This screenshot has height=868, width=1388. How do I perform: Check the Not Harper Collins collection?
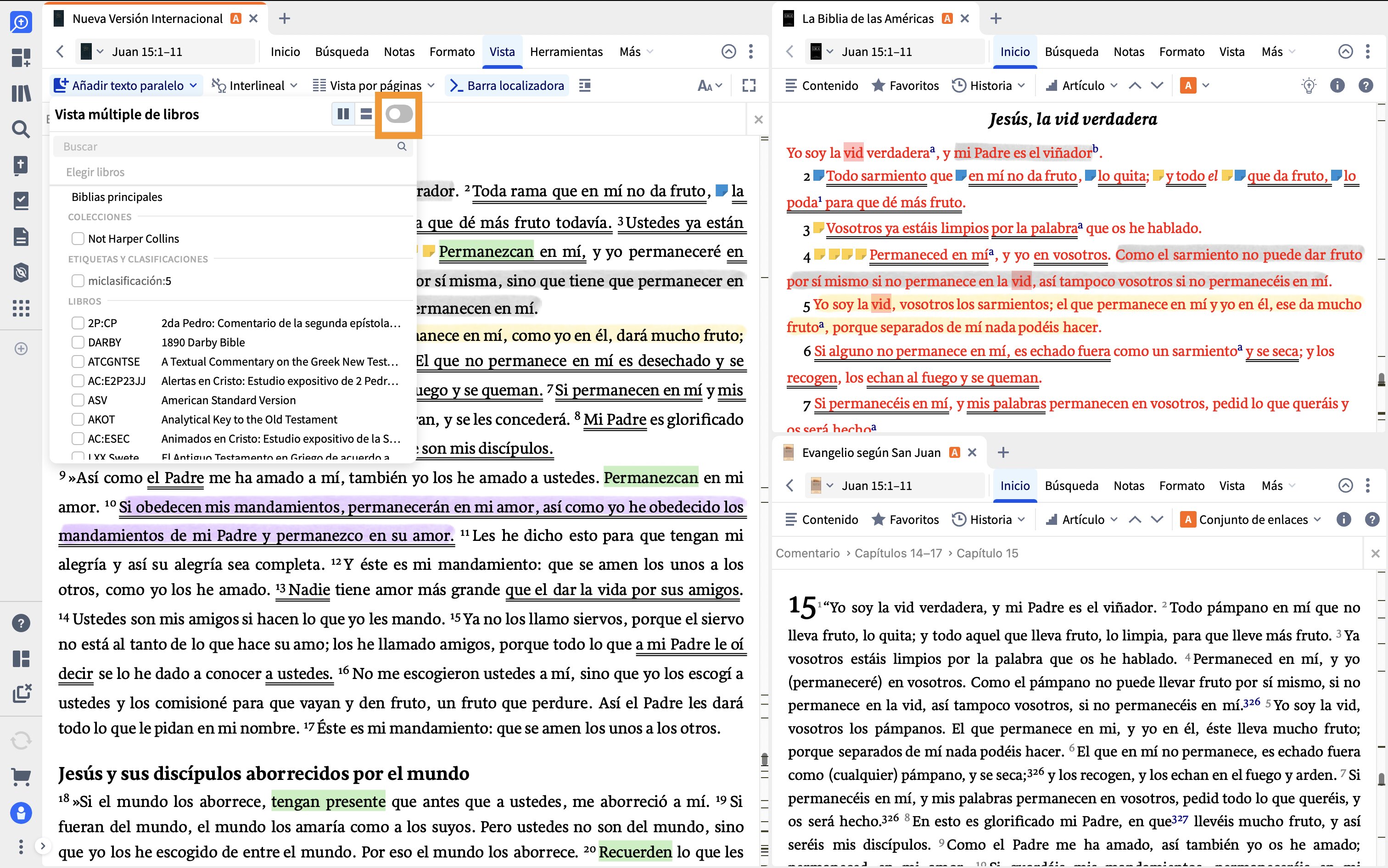(x=78, y=238)
